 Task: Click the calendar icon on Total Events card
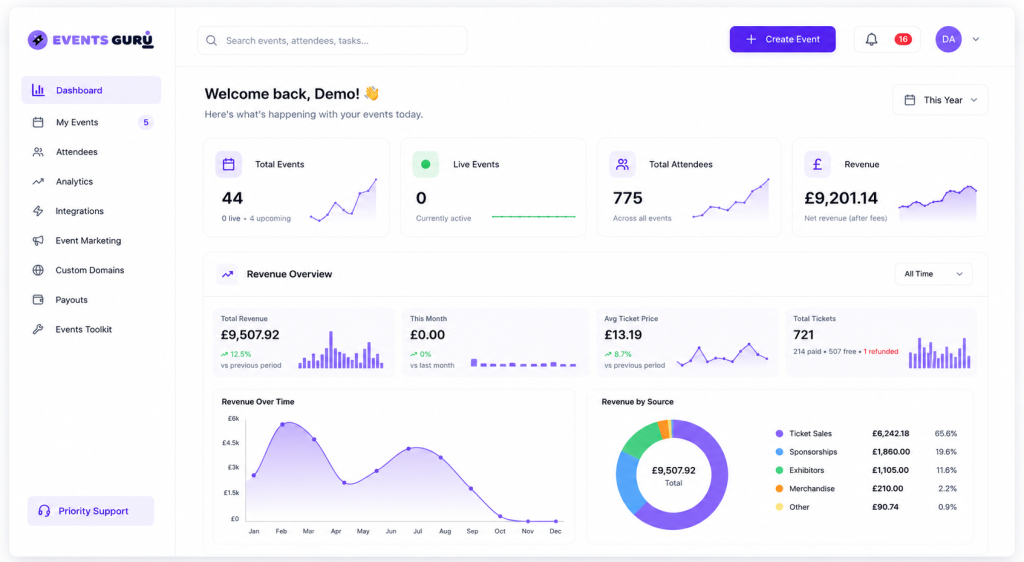(x=229, y=164)
